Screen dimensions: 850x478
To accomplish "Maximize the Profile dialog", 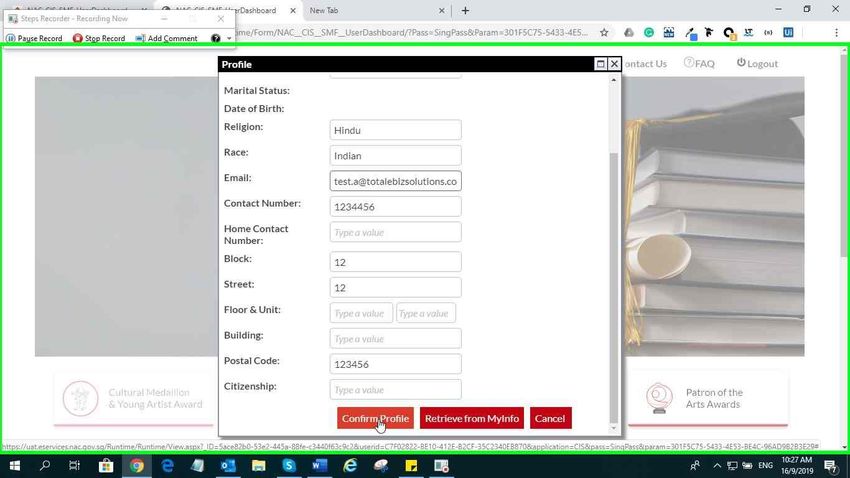I will 601,64.
